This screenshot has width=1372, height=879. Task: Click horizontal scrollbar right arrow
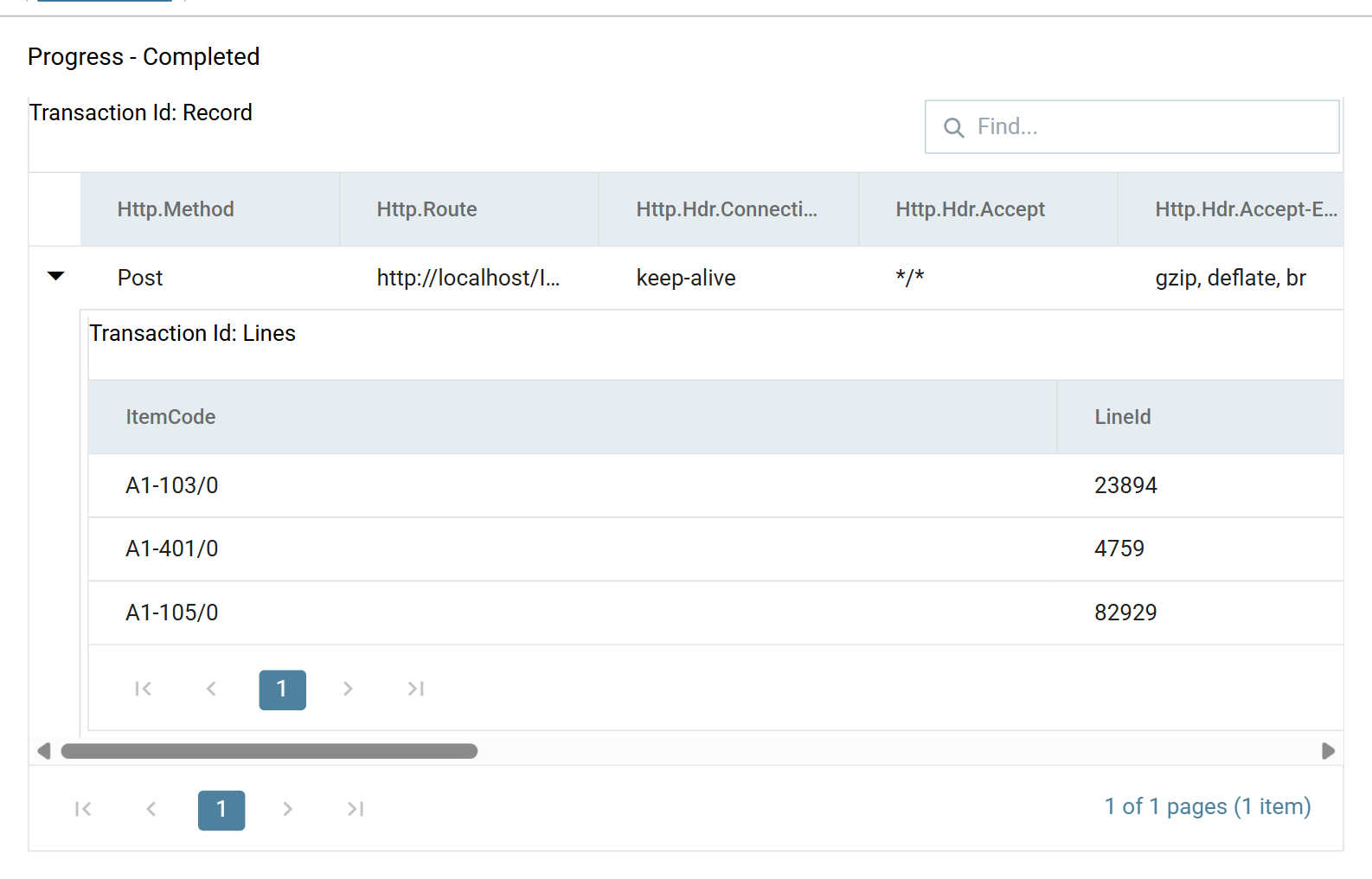click(x=1328, y=751)
